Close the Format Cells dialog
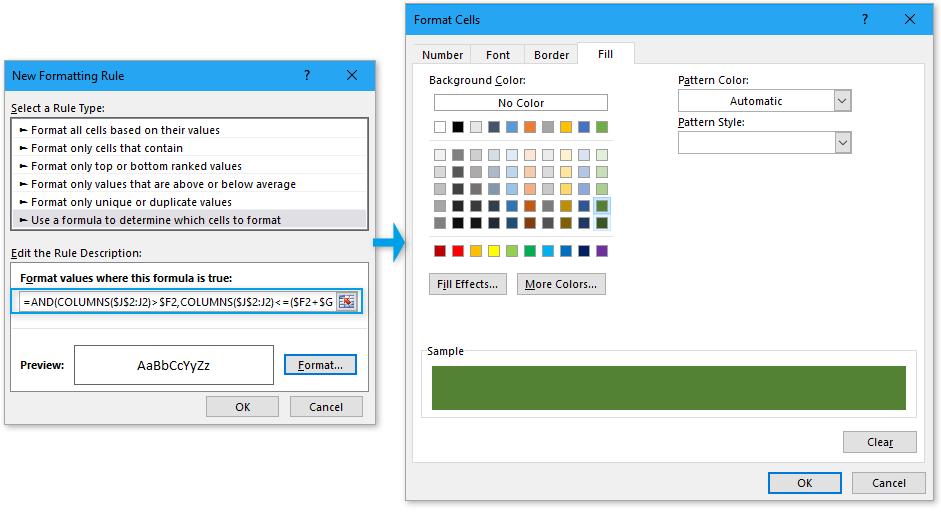 910,19
